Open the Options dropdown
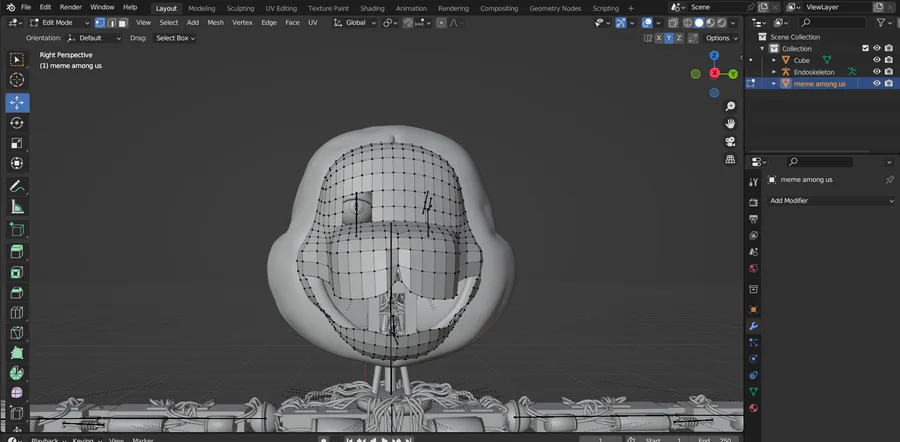 [721, 38]
